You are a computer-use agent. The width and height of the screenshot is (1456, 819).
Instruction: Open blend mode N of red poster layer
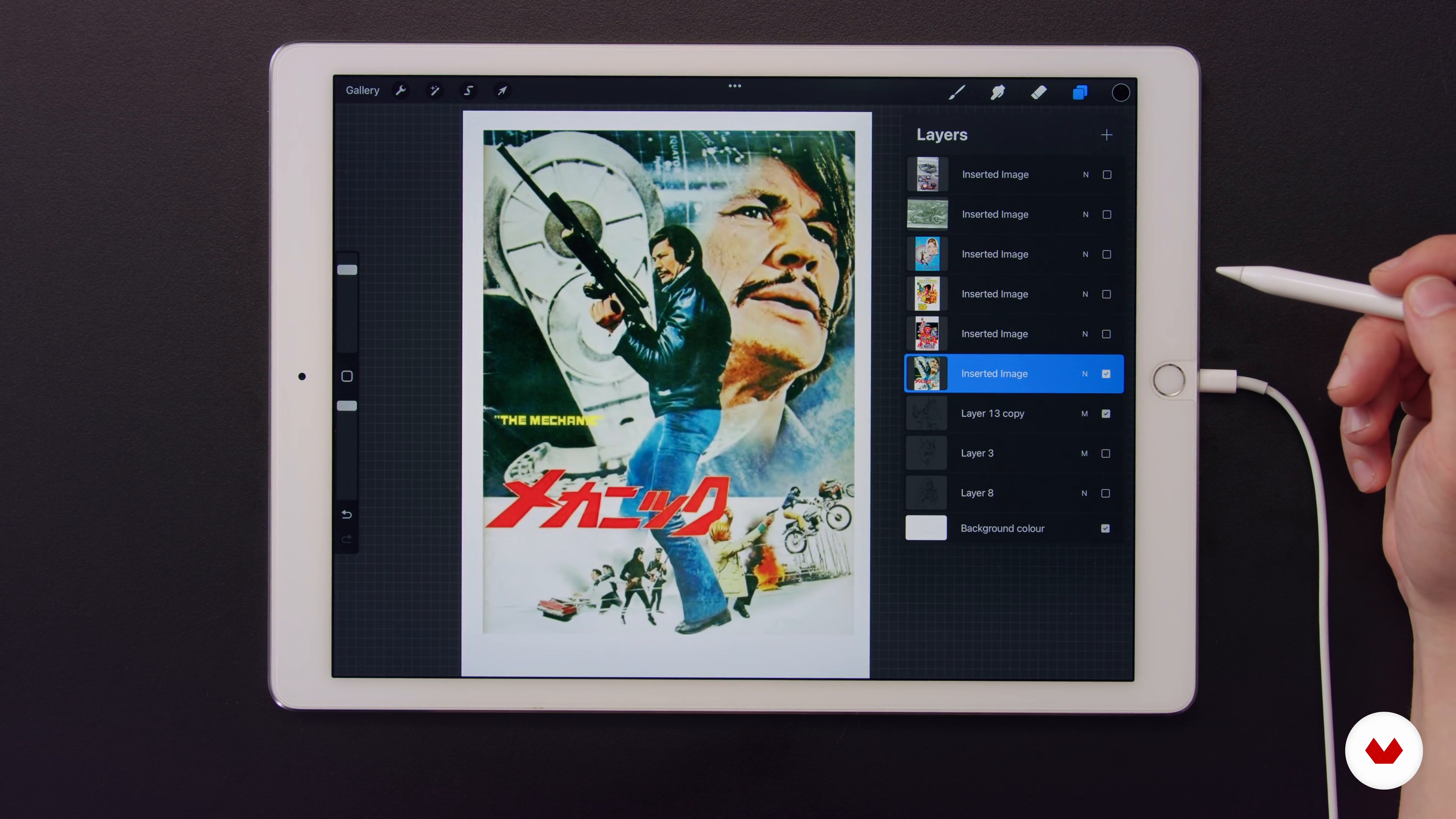click(x=1085, y=334)
